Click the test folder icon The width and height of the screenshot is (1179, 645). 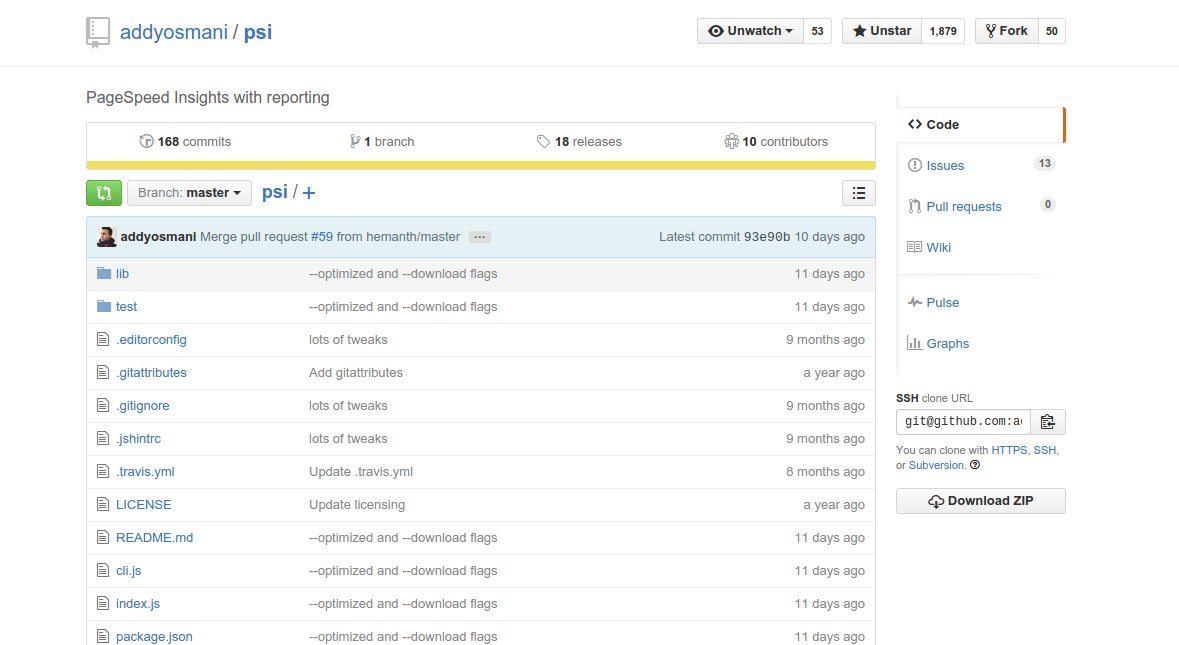104,307
